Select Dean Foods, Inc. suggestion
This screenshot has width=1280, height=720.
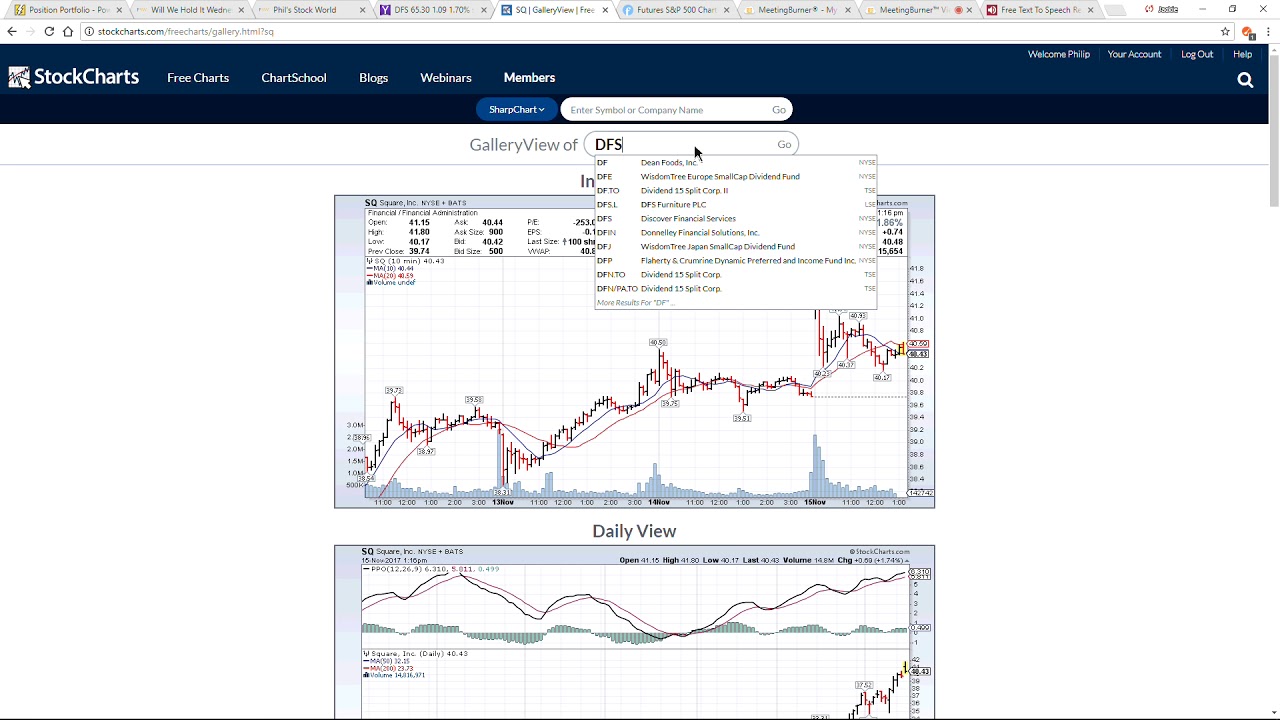pos(736,162)
